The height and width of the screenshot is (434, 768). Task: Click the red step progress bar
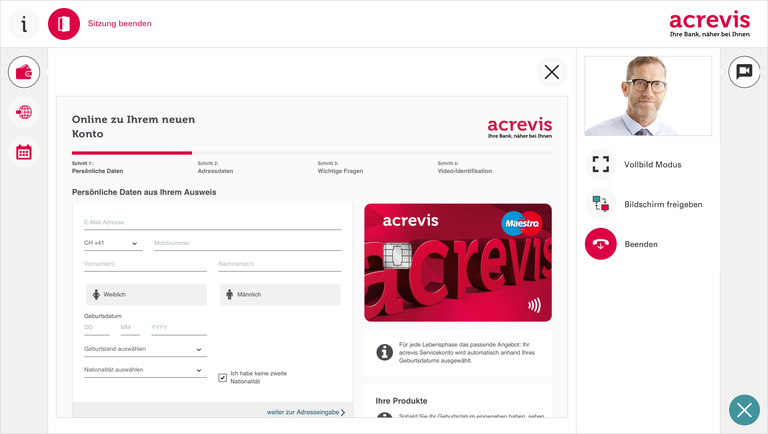(132, 153)
